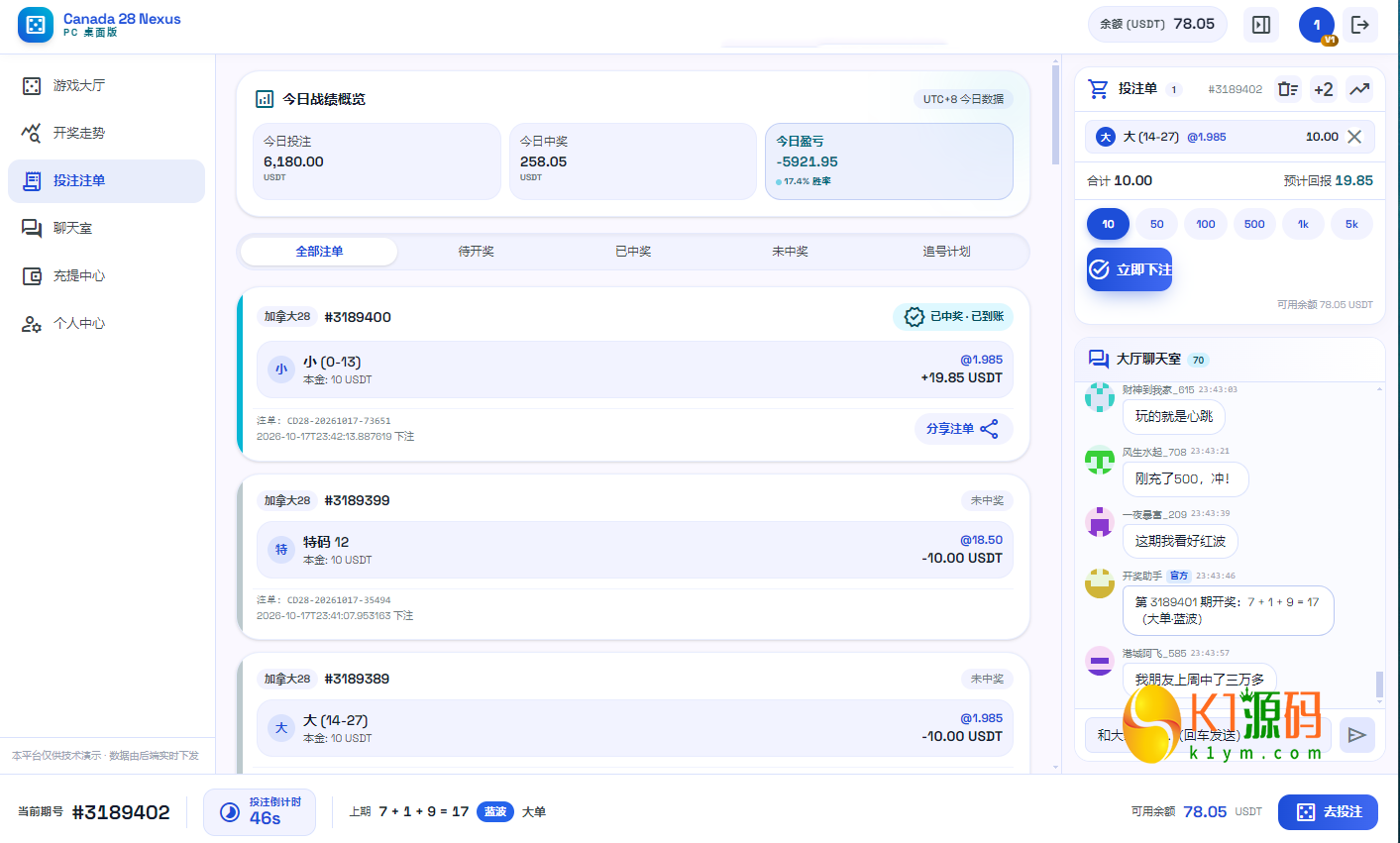Remove the 大 (14-27) bet
This screenshot has height=843, width=1400.
[x=1354, y=137]
